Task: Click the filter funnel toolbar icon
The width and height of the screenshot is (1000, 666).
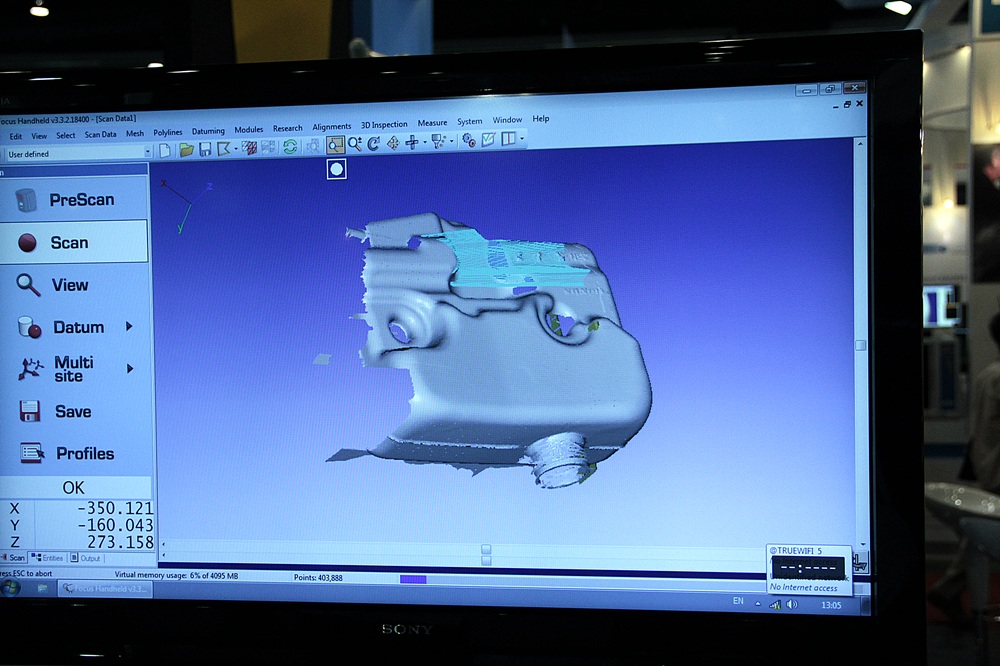Action: click(x=438, y=142)
